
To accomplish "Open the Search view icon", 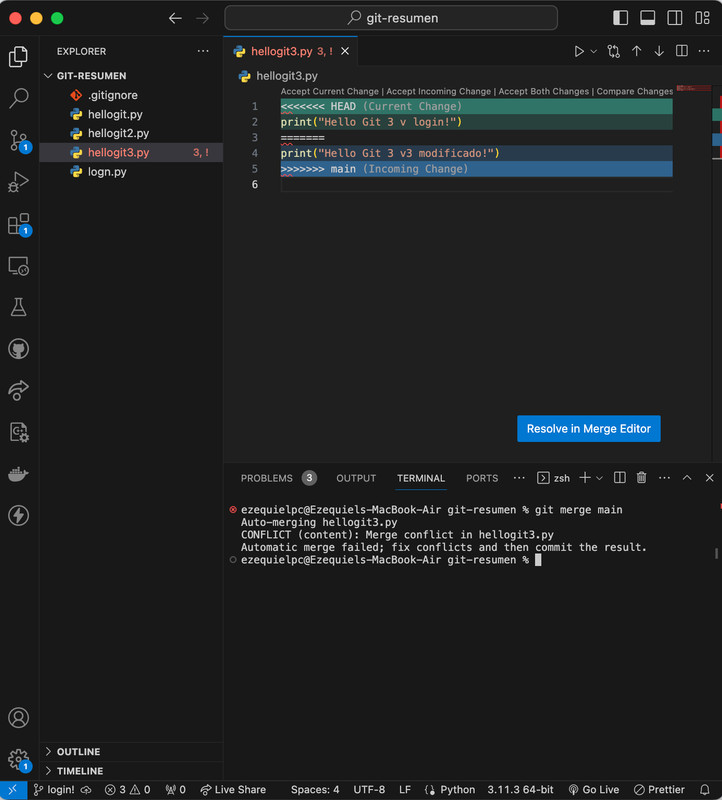I will pyautogui.click(x=18, y=98).
